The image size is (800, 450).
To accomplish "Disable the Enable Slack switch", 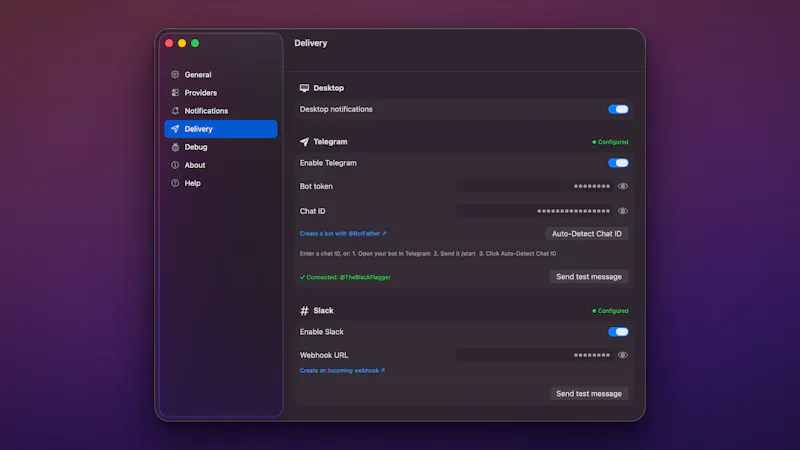I will pyautogui.click(x=618, y=332).
